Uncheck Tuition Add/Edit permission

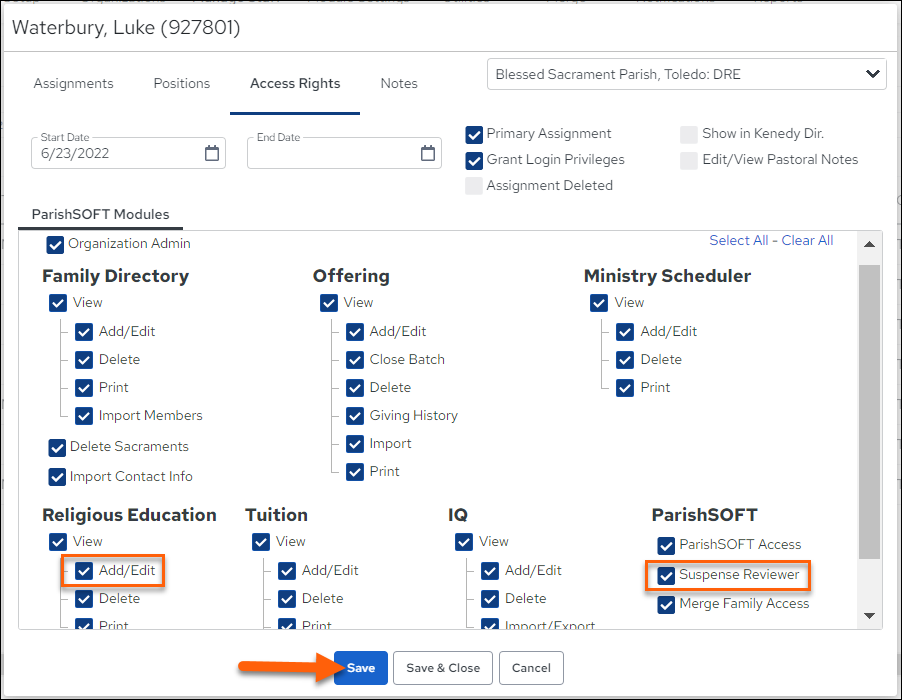coord(287,571)
